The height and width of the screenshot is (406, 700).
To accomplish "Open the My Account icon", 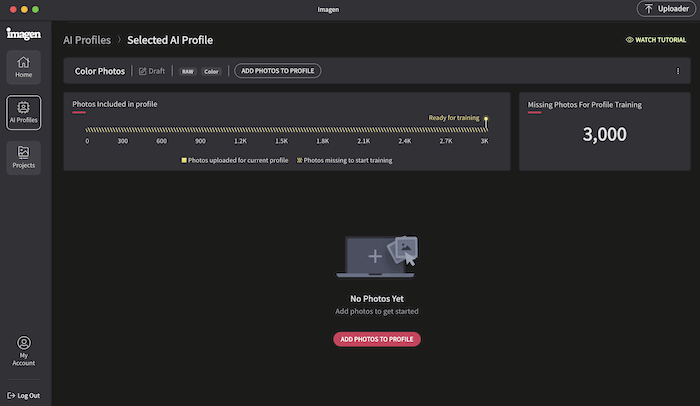I will tap(24, 343).
